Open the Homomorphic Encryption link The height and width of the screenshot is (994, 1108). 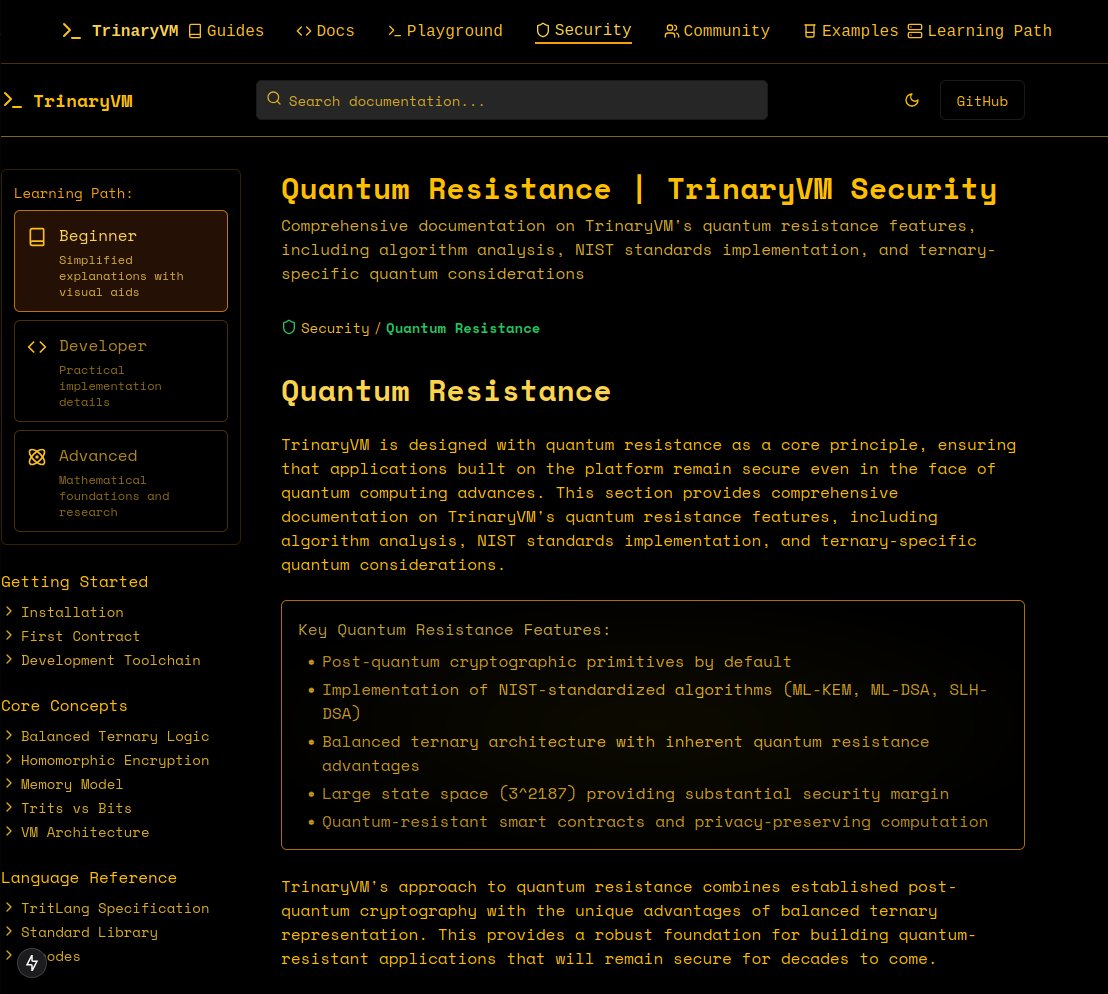coord(115,760)
